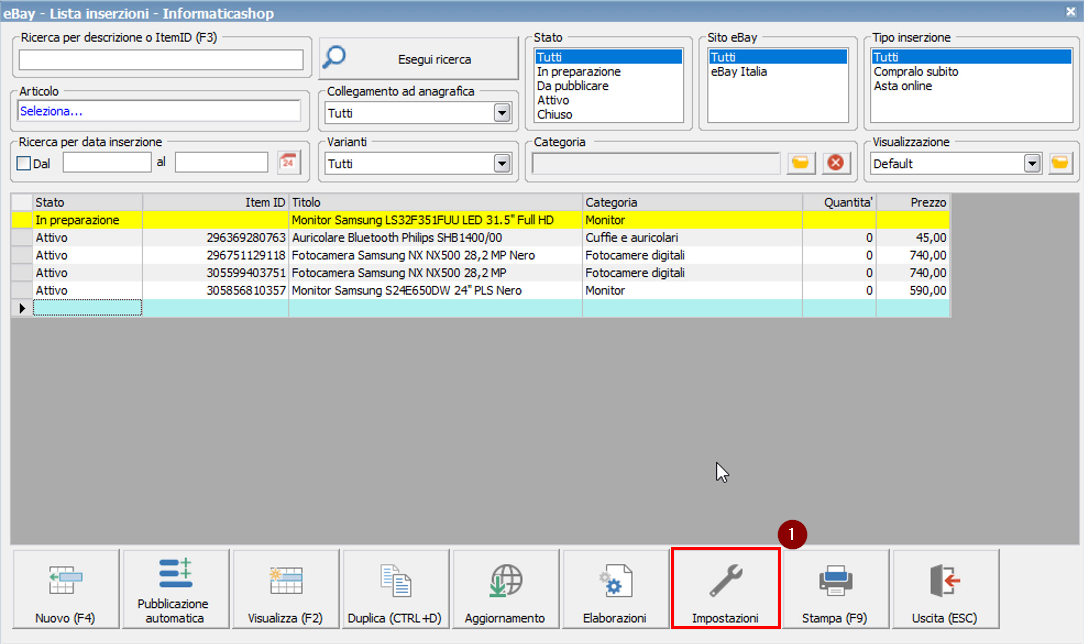
Task: Open the Categoria folder browse icon
Action: click(x=800, y=163)
